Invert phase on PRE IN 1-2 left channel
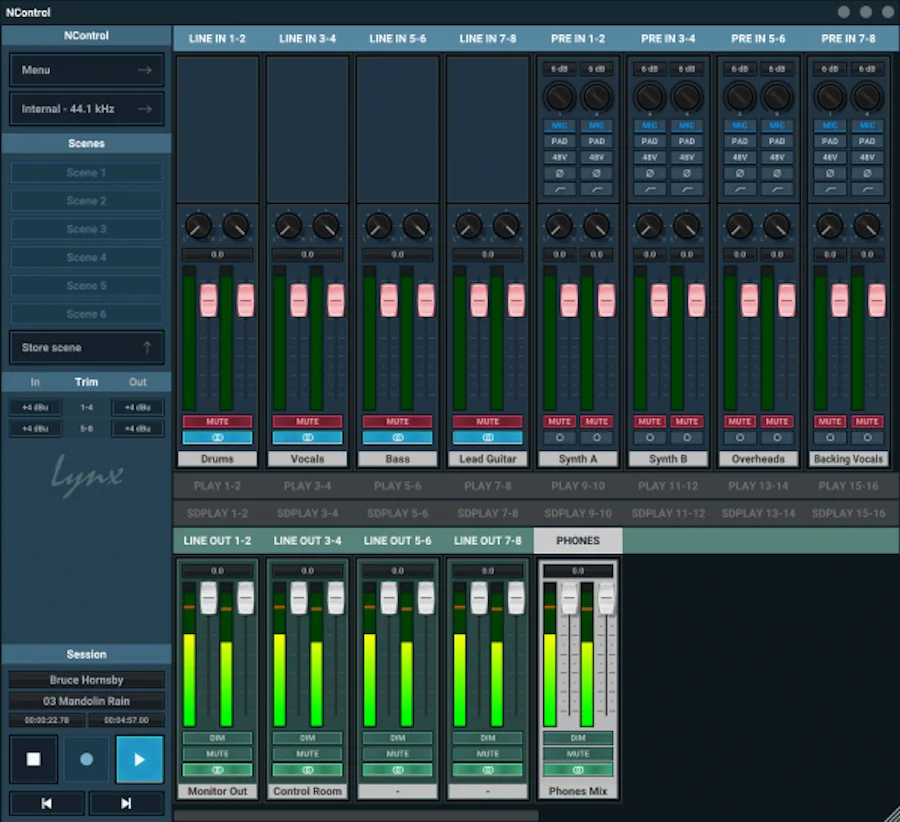900x822 pixels. (560, 173)
